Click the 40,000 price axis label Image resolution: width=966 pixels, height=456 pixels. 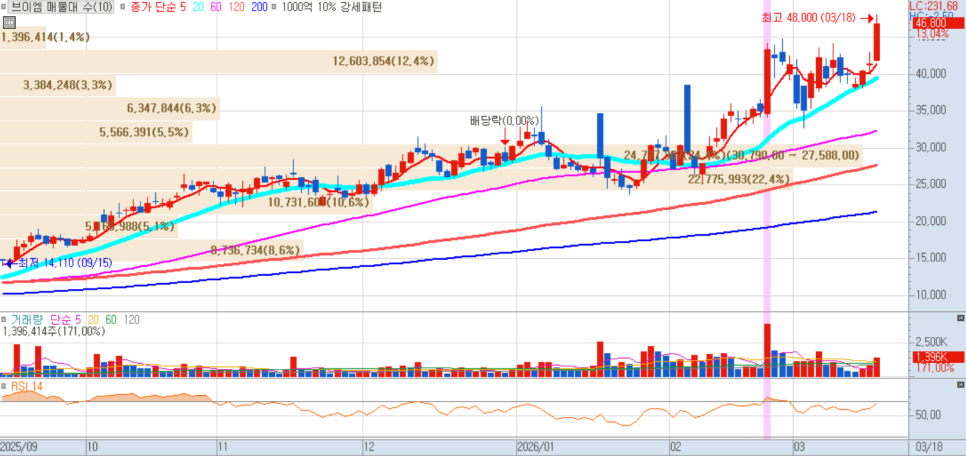(x=930, y=74)
